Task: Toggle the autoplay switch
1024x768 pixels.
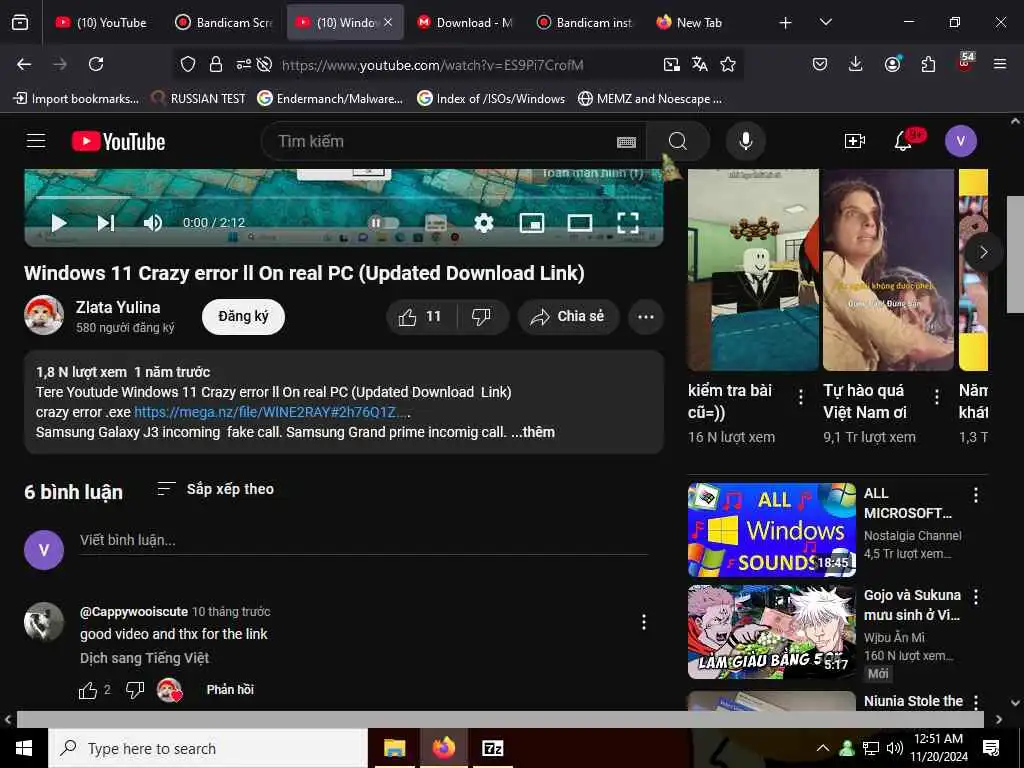Action: [383, 223]
